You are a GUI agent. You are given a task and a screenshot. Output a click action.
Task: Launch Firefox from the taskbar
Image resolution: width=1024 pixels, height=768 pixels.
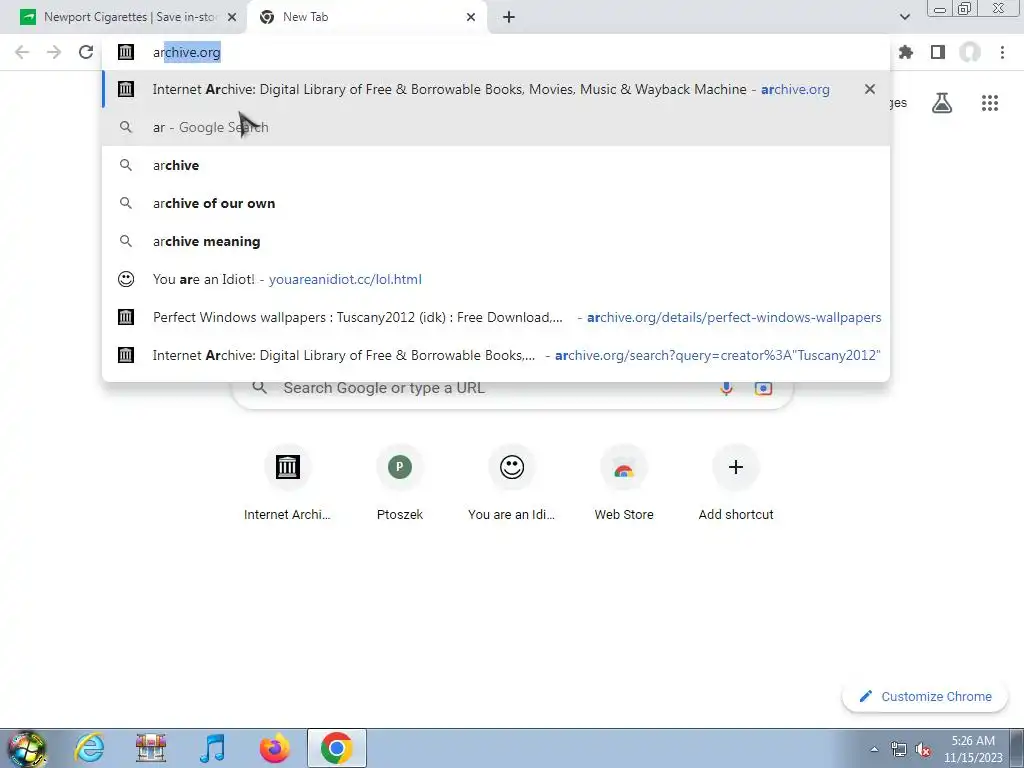click(274, 748)
